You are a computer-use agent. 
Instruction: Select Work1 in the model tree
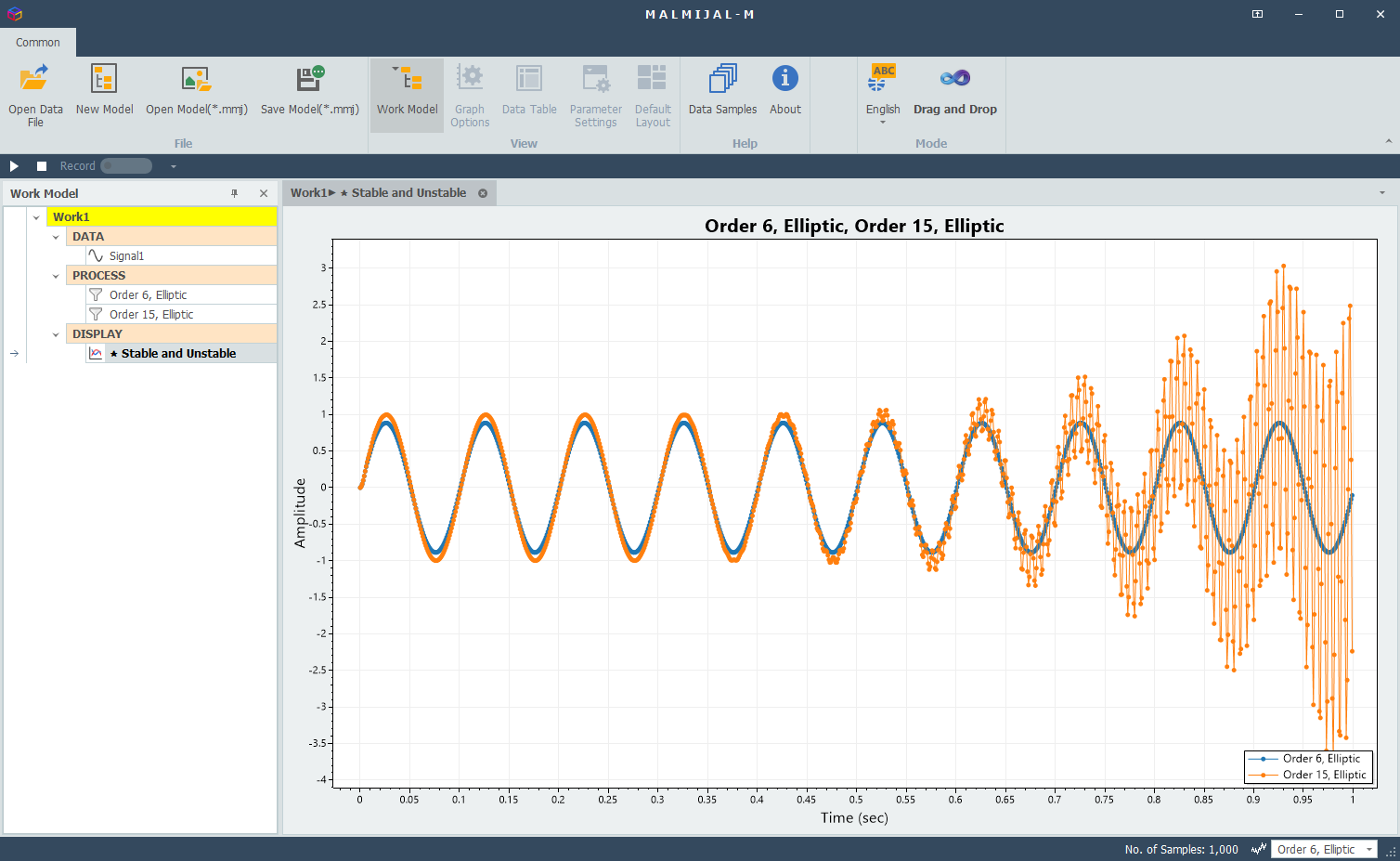tap(162, 216)
